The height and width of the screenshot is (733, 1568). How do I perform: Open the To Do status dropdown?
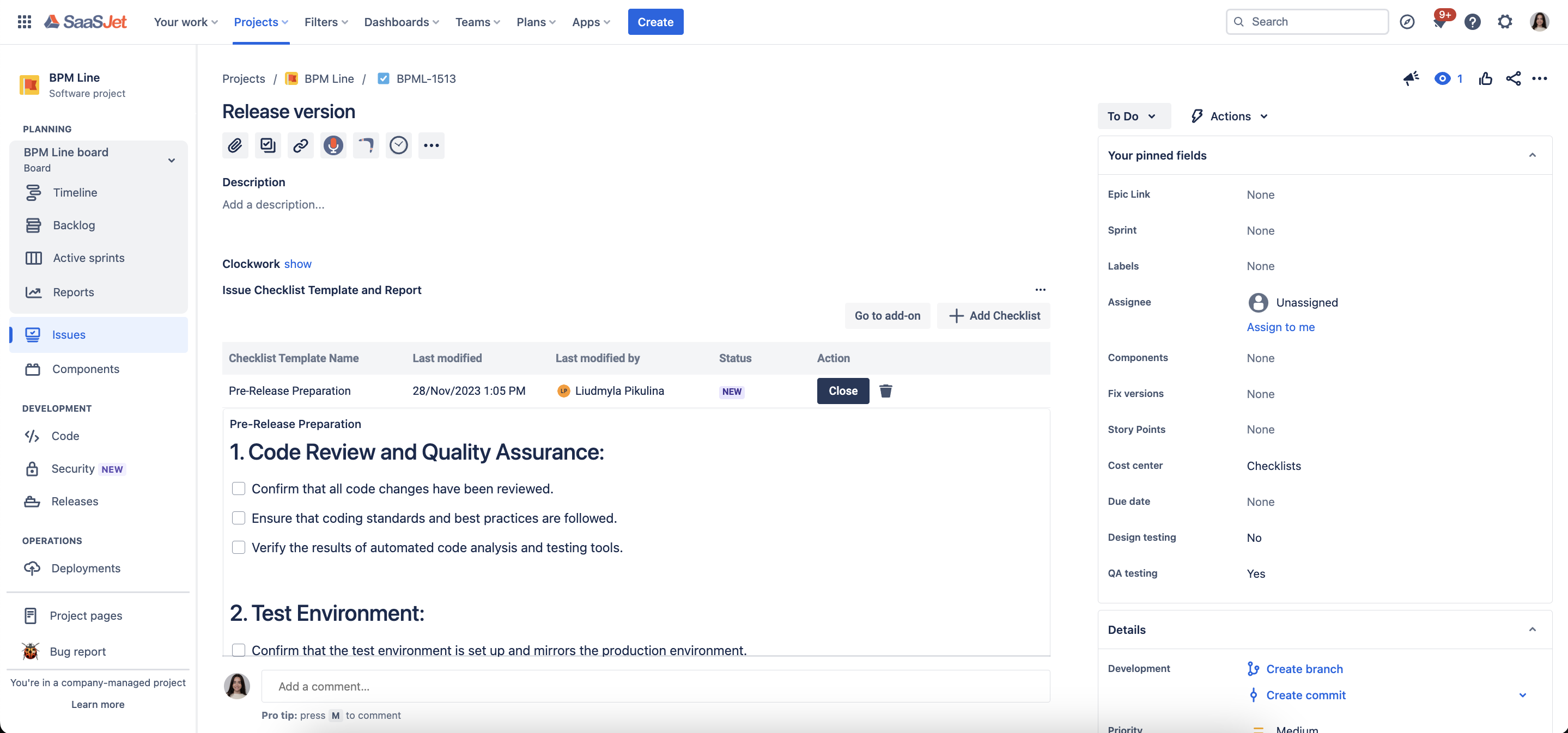[1133, 116]
